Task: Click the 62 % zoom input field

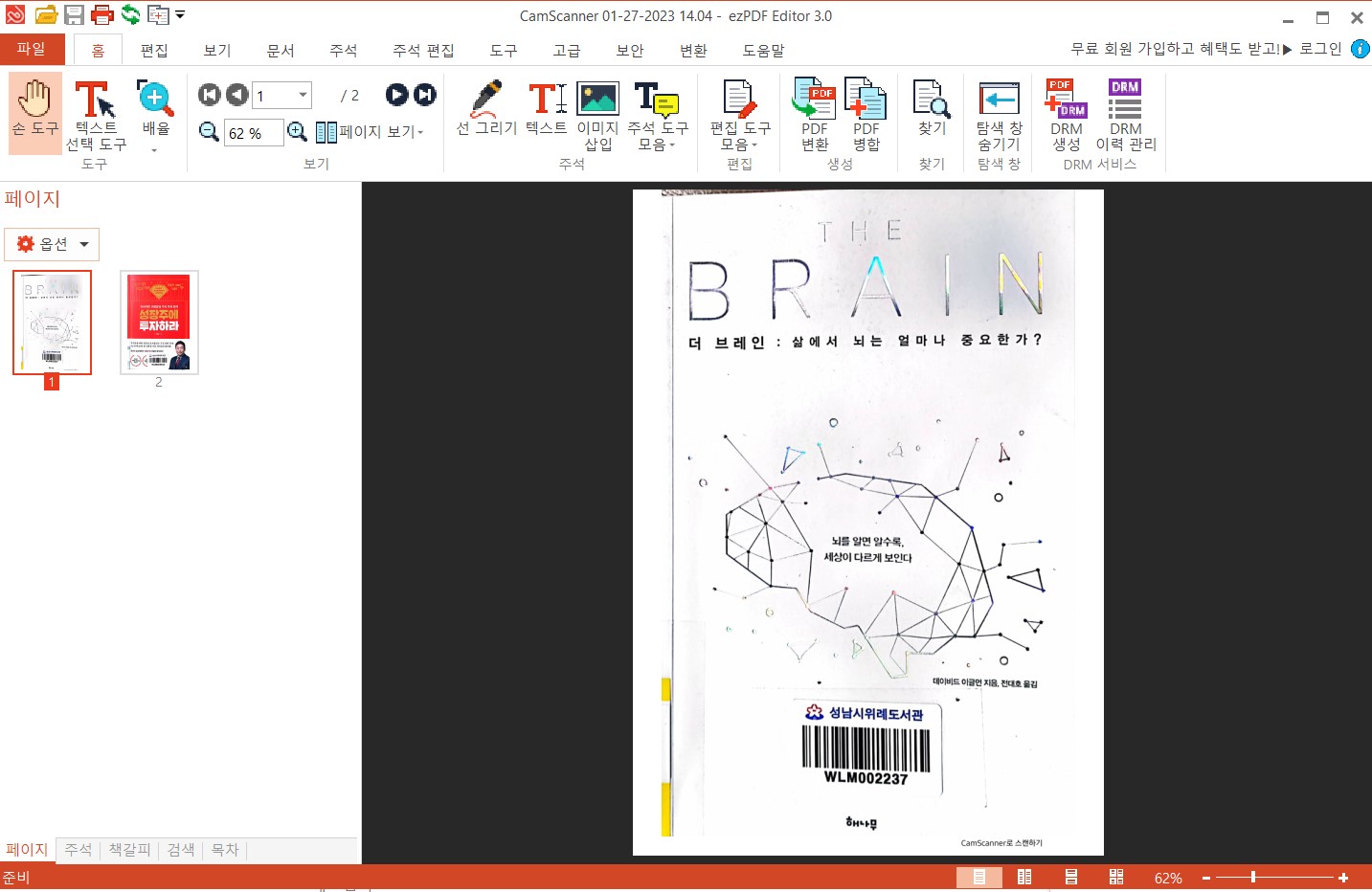Action: [x=254, y=133]
